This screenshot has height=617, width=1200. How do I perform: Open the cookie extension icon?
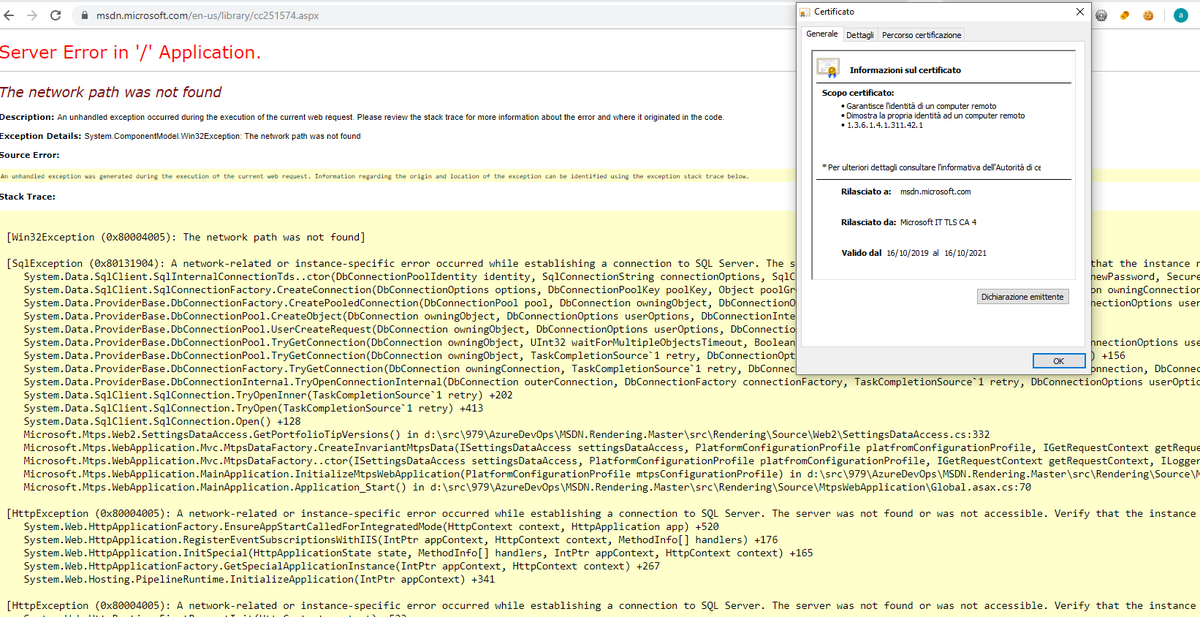(1149, 15)
